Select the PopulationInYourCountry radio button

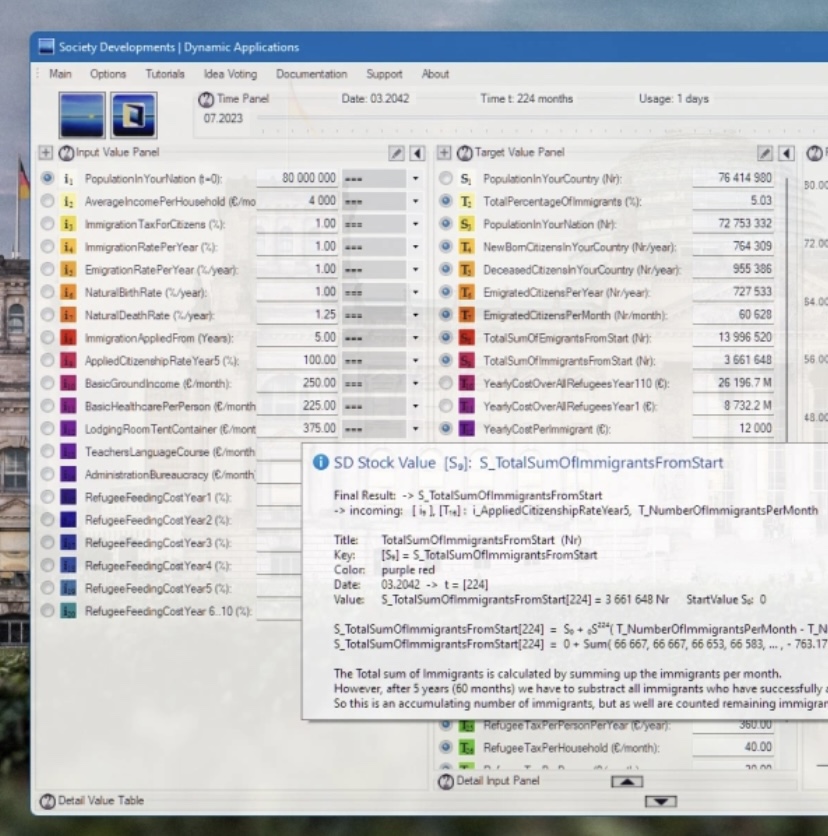click(x=446, y=178)
